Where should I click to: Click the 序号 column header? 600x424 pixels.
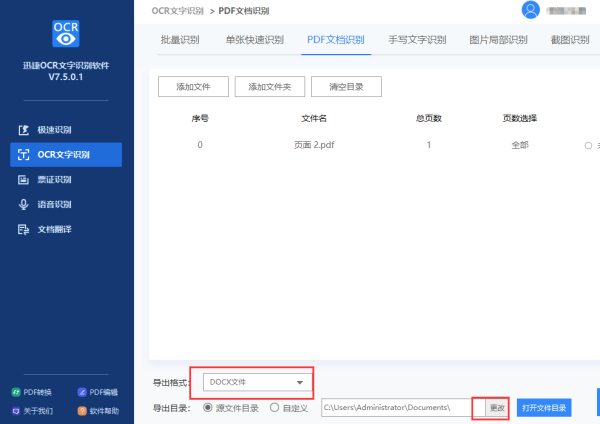[x=200, y=118]
